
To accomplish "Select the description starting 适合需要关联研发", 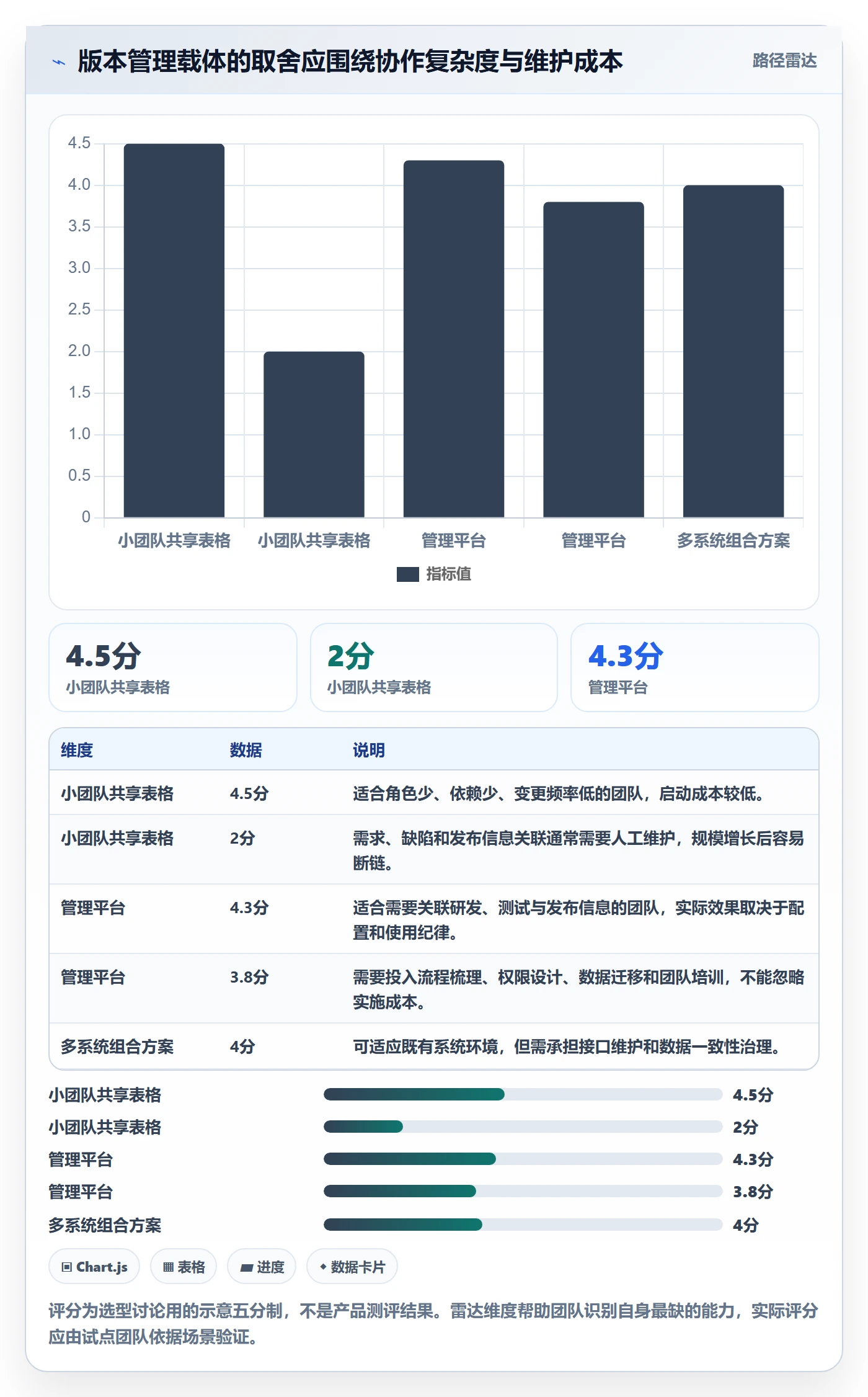I will (578, 920).
